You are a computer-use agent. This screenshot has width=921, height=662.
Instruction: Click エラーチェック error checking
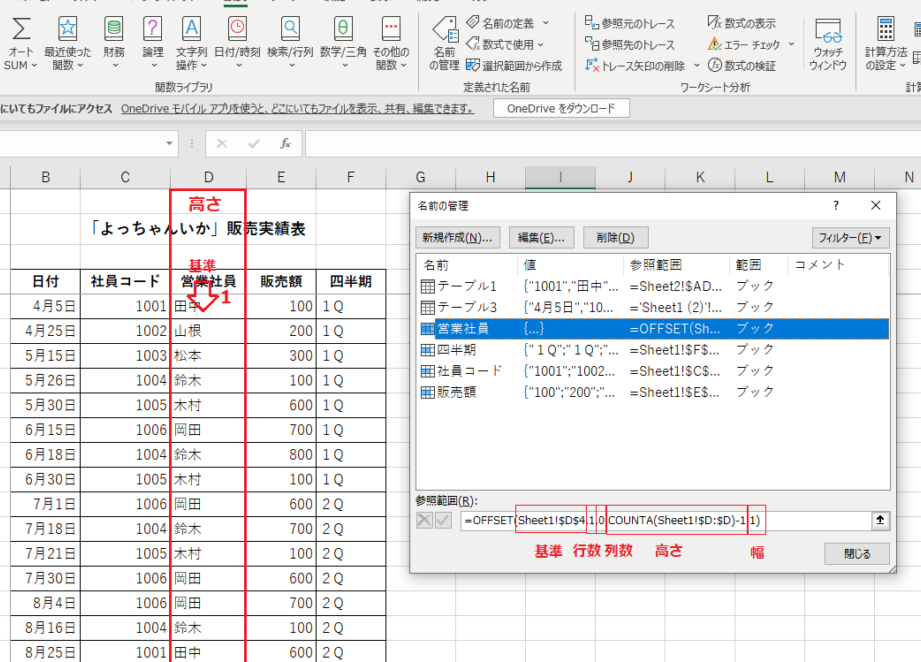coord(744,45)
